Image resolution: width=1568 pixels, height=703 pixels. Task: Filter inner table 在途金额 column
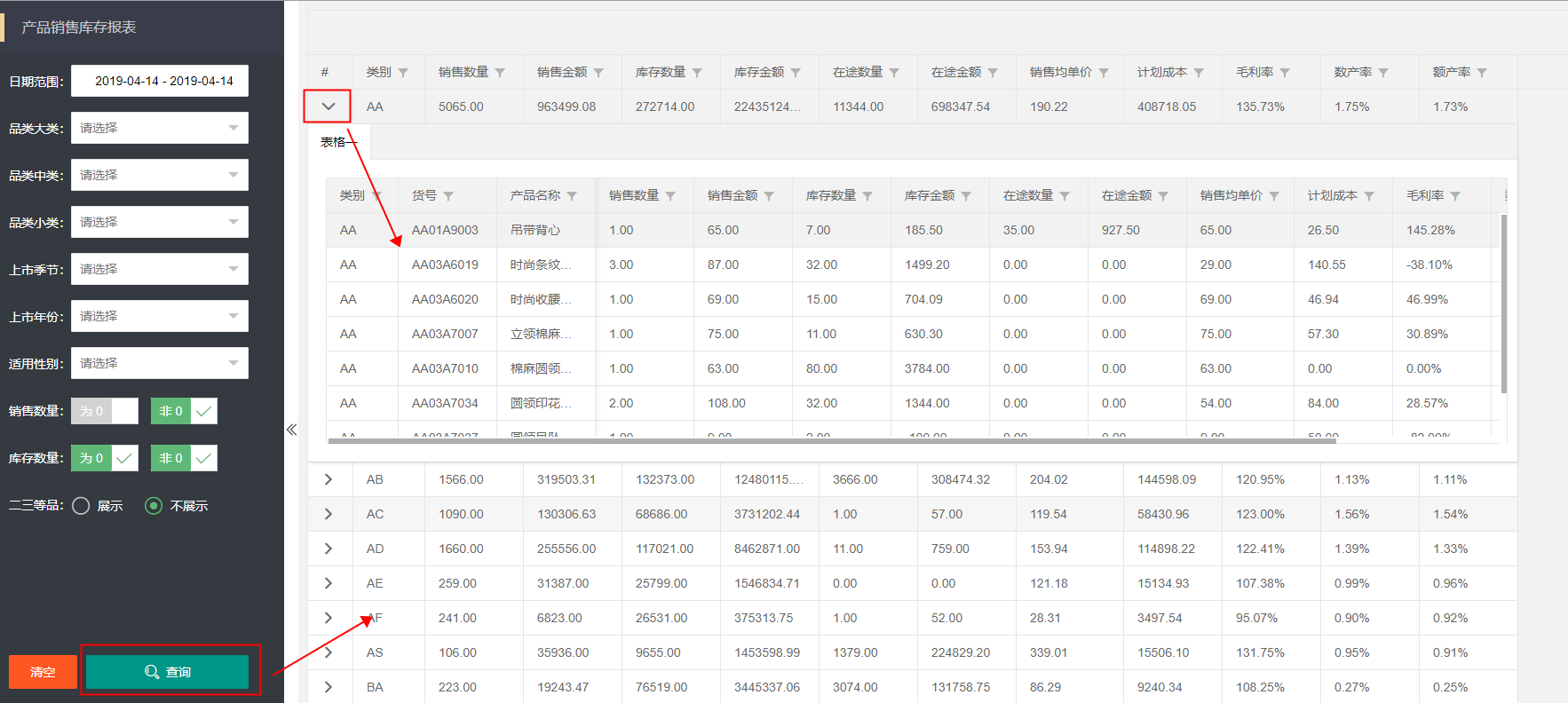tap(1163, 196)
